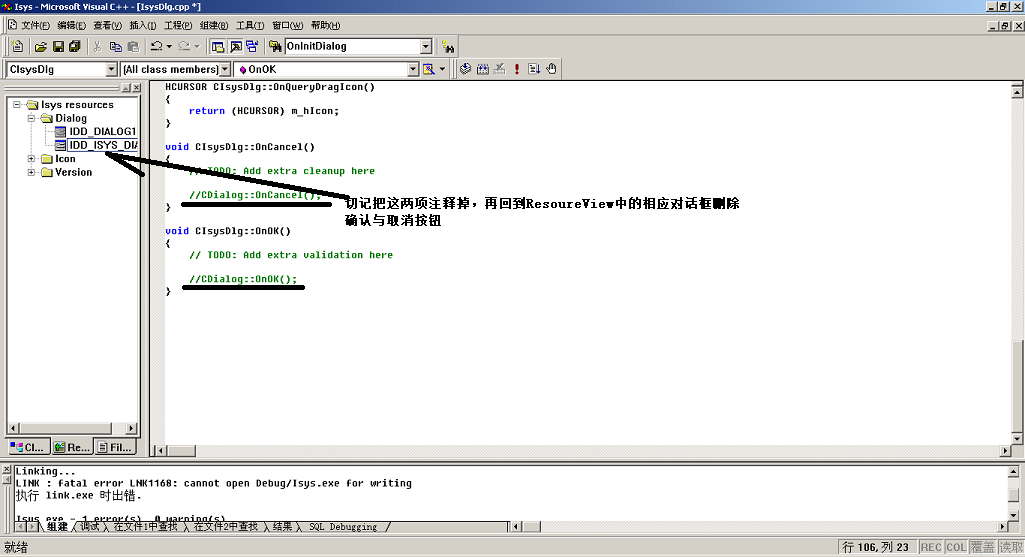The image size is (1025, 557).
Task: Click the New Text File toolbar icon
Action: pyautogui.click(x=18, y=46)
